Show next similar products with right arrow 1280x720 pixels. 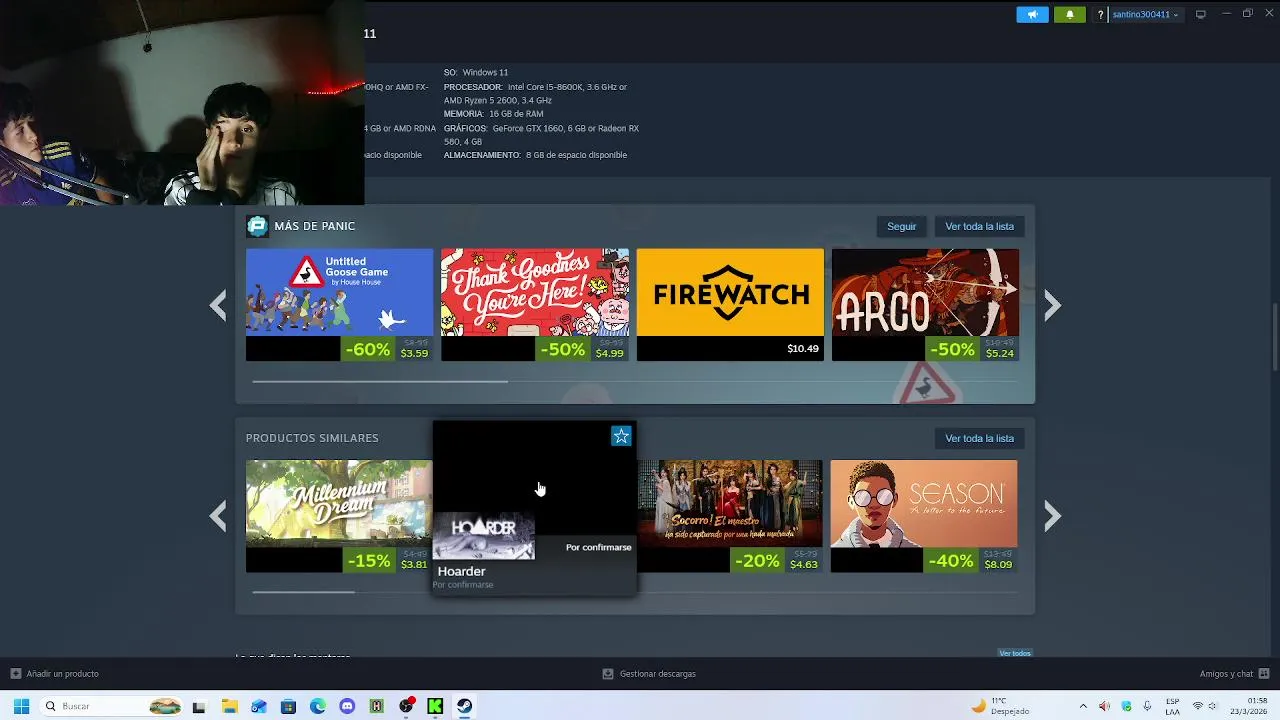(x=1052, y=516)
